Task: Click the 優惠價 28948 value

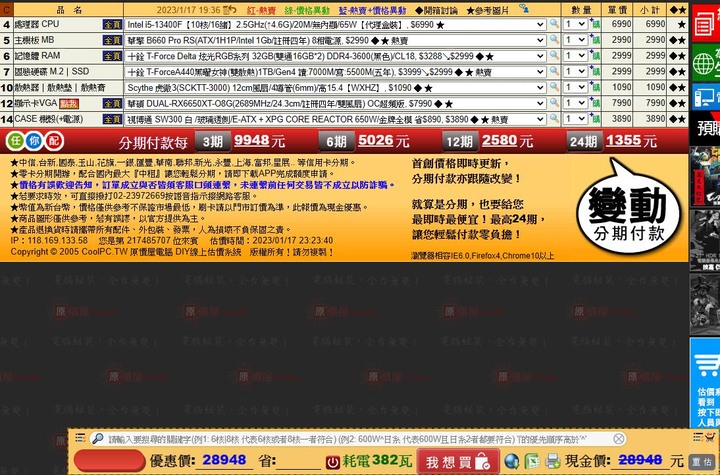Action: (x=224, y=460)
